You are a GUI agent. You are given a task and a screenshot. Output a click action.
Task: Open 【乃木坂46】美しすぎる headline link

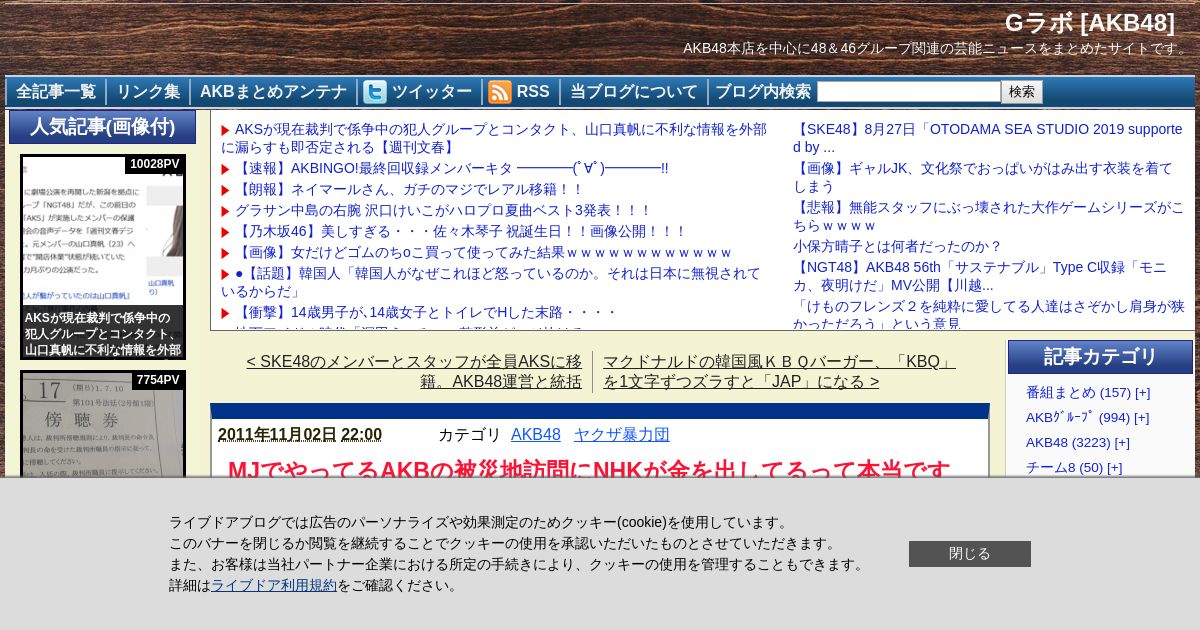461,231
